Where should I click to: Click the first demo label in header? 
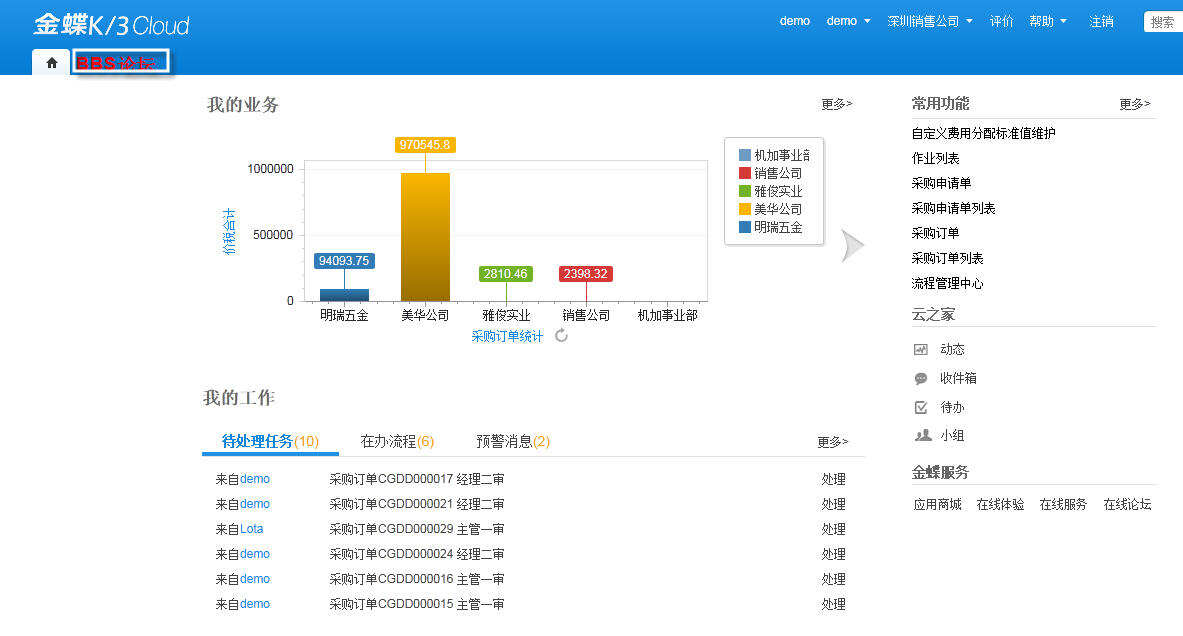click(794, 21)
